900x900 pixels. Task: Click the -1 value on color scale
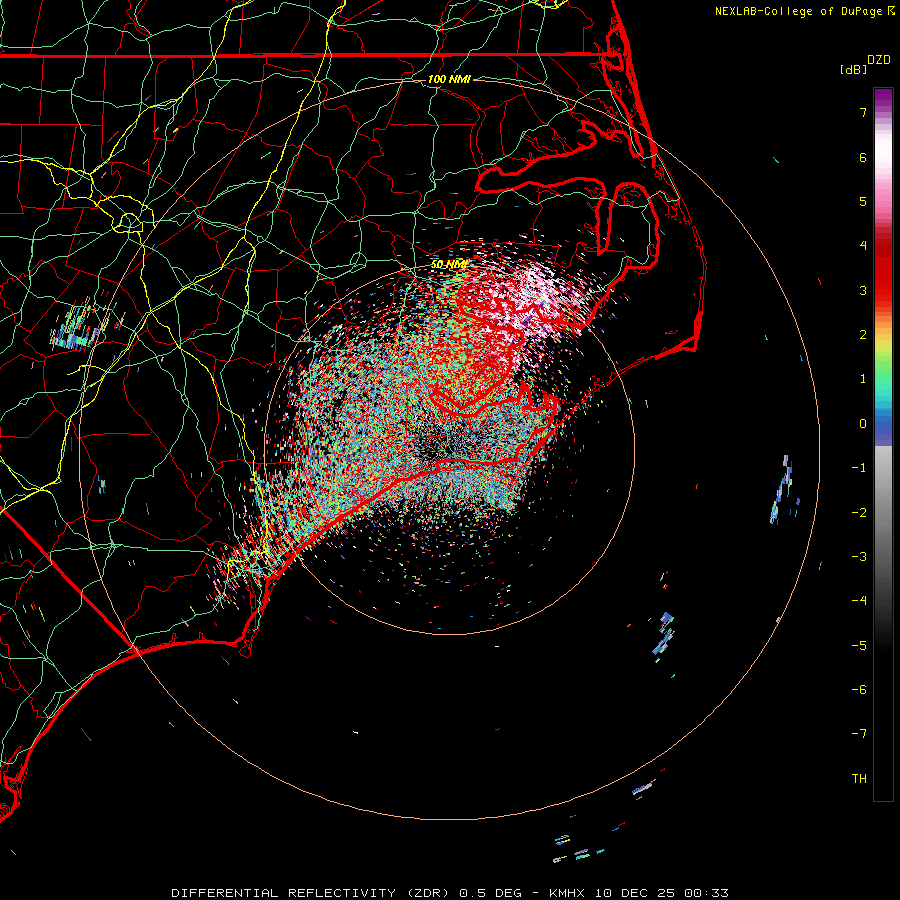pos(859,468)
